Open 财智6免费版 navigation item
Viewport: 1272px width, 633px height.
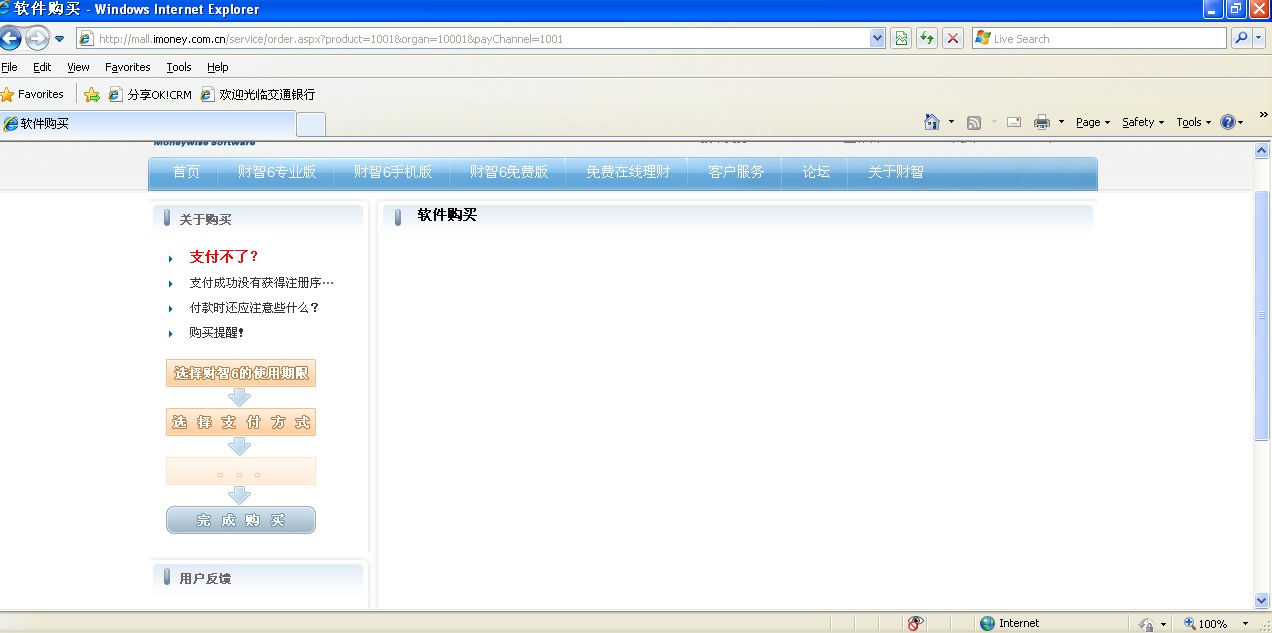[x=509, y=172]
